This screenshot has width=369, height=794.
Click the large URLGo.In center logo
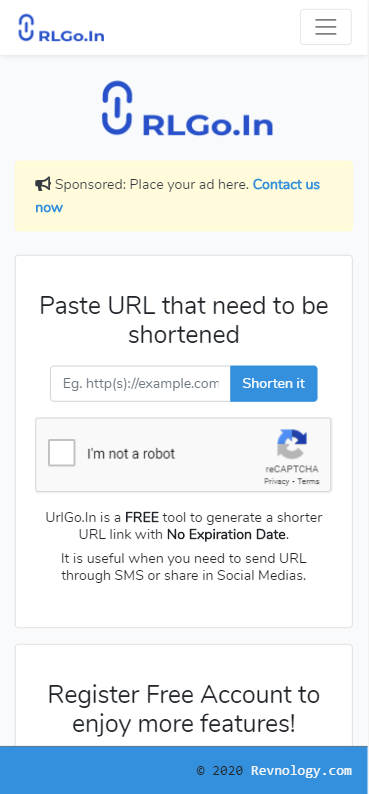pos(187,108)
